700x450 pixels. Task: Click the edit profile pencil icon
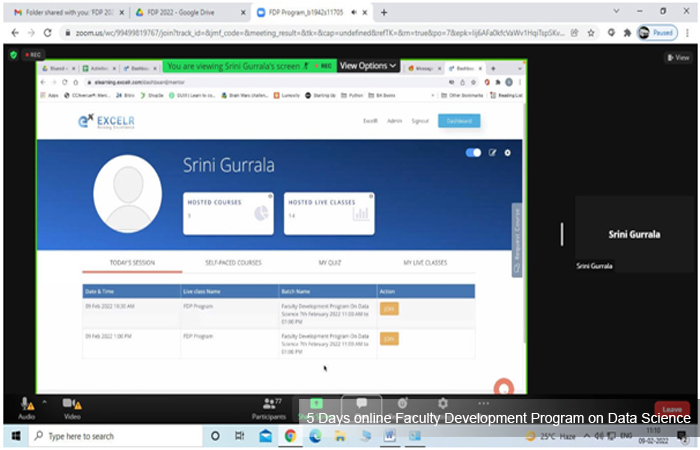492,153
